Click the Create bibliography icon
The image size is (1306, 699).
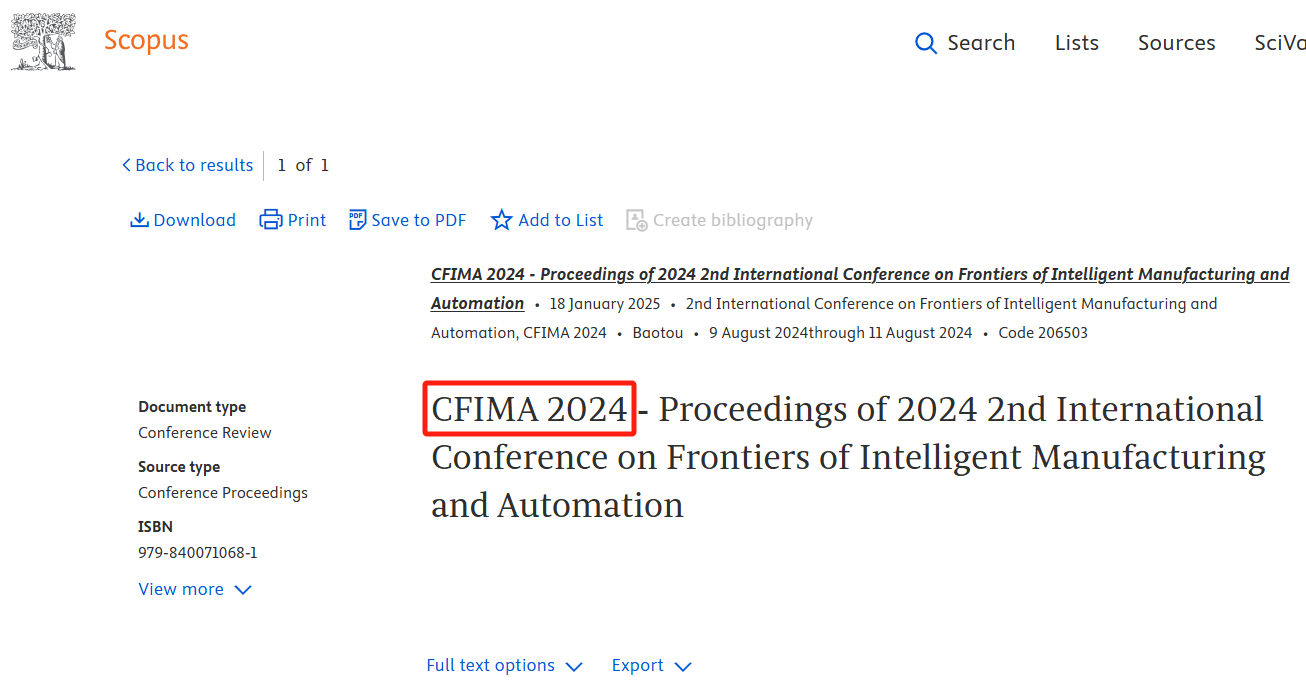click(637, 220)
